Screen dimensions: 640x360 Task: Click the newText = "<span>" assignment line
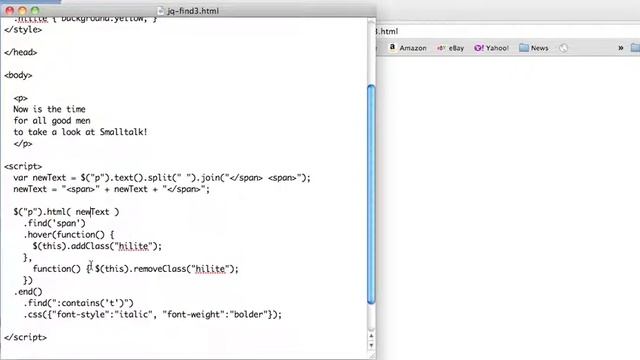(x=111, y=189)
